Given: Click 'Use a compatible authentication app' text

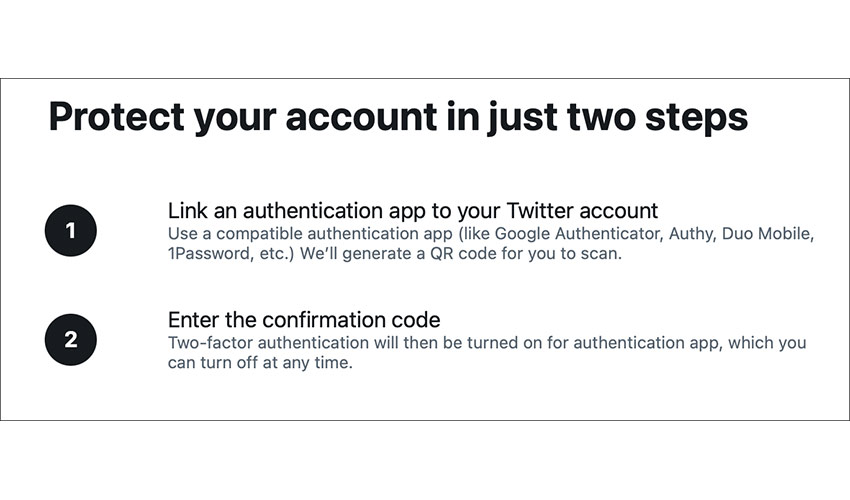Looking at the screenshot, I should (310, 234).
